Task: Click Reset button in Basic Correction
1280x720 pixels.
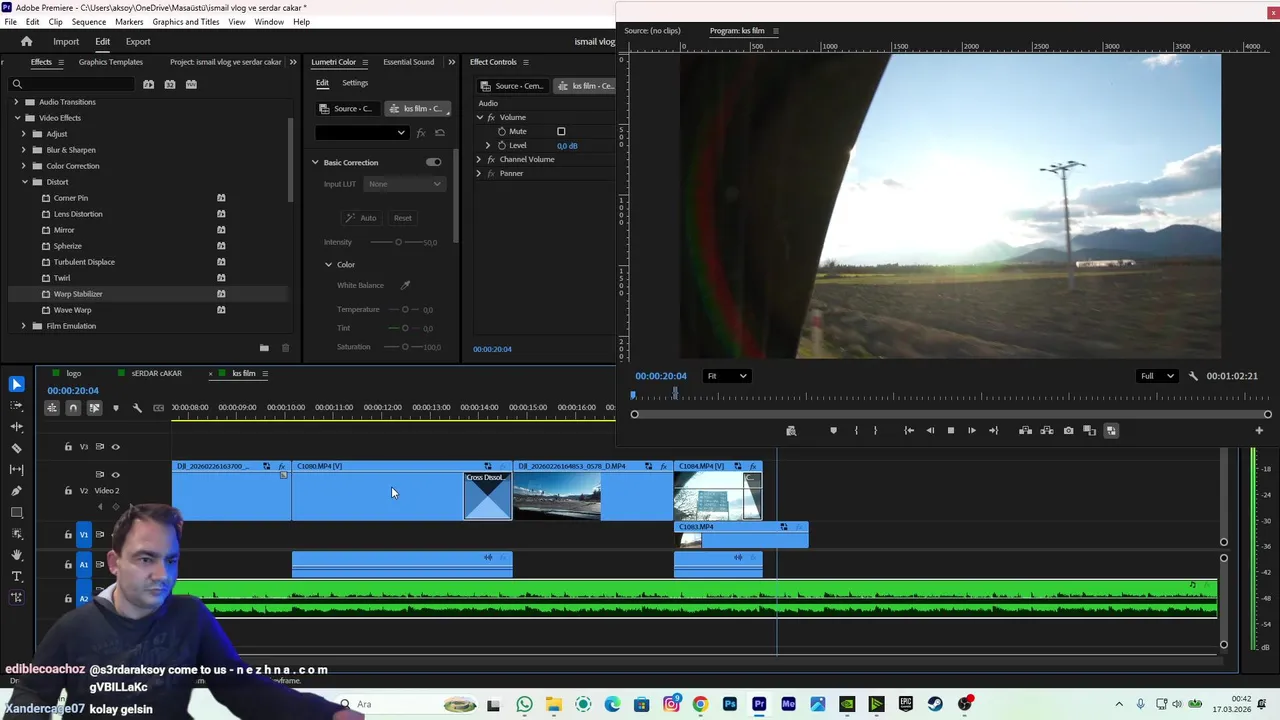Action: [402, 217]
